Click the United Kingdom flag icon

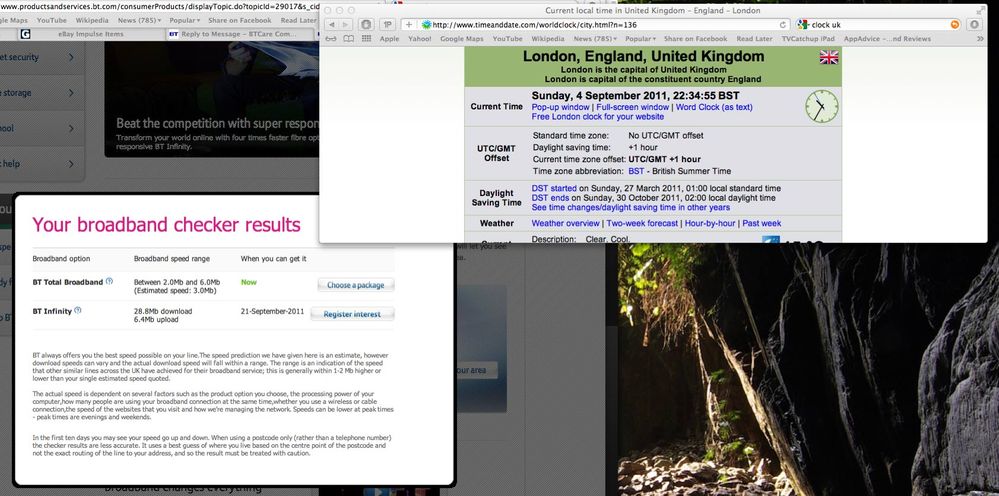(828, 58)
